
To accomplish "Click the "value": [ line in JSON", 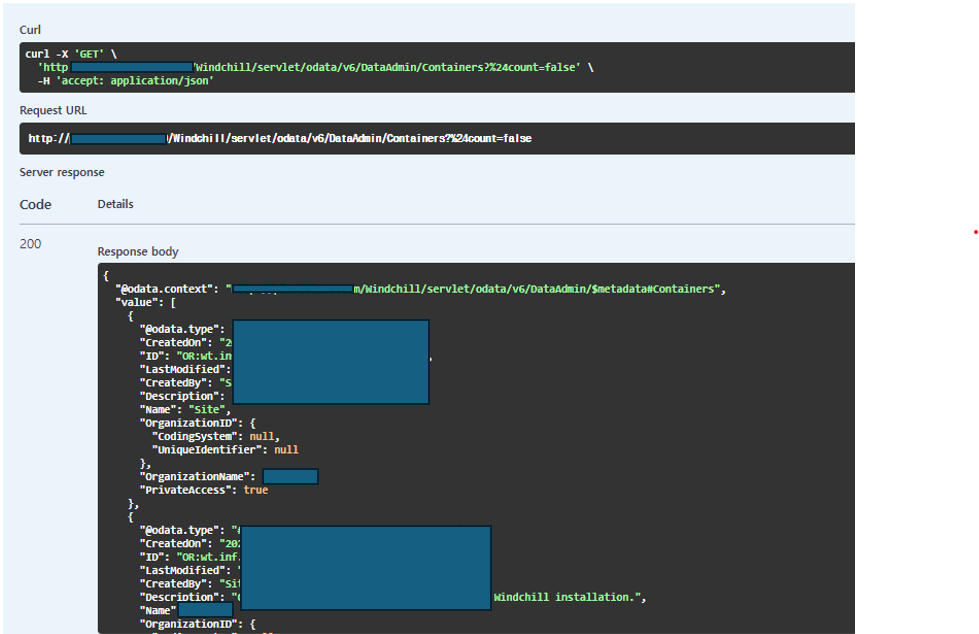I will point(146,302).
